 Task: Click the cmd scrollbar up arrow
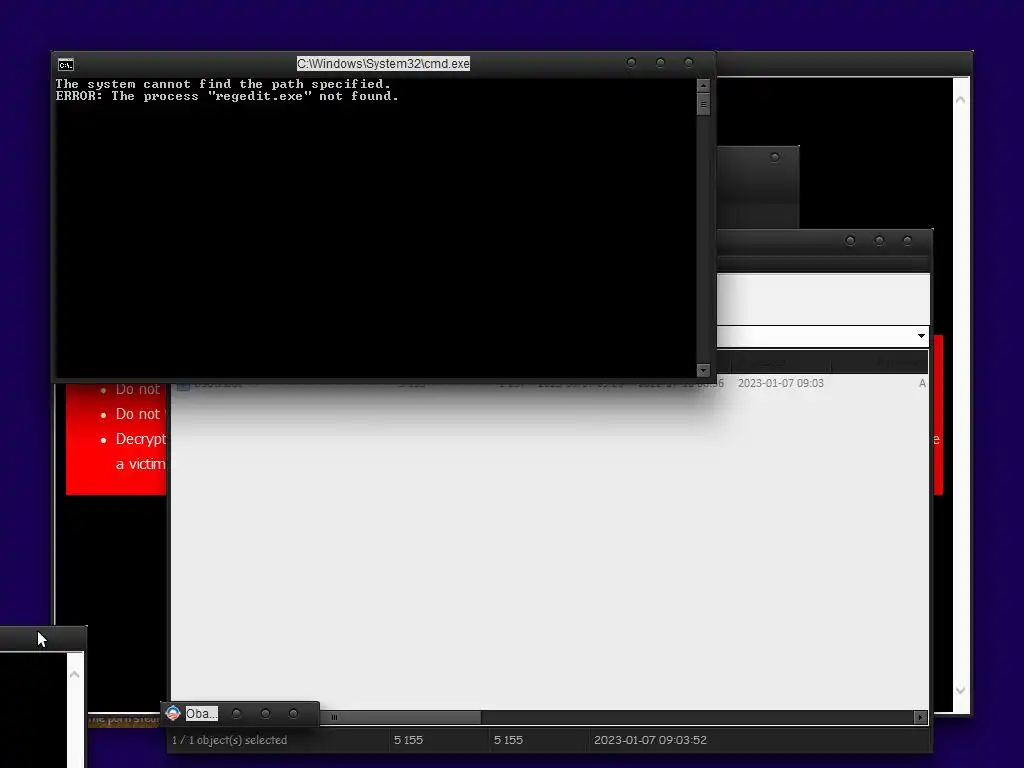click(x=703, y=86)
